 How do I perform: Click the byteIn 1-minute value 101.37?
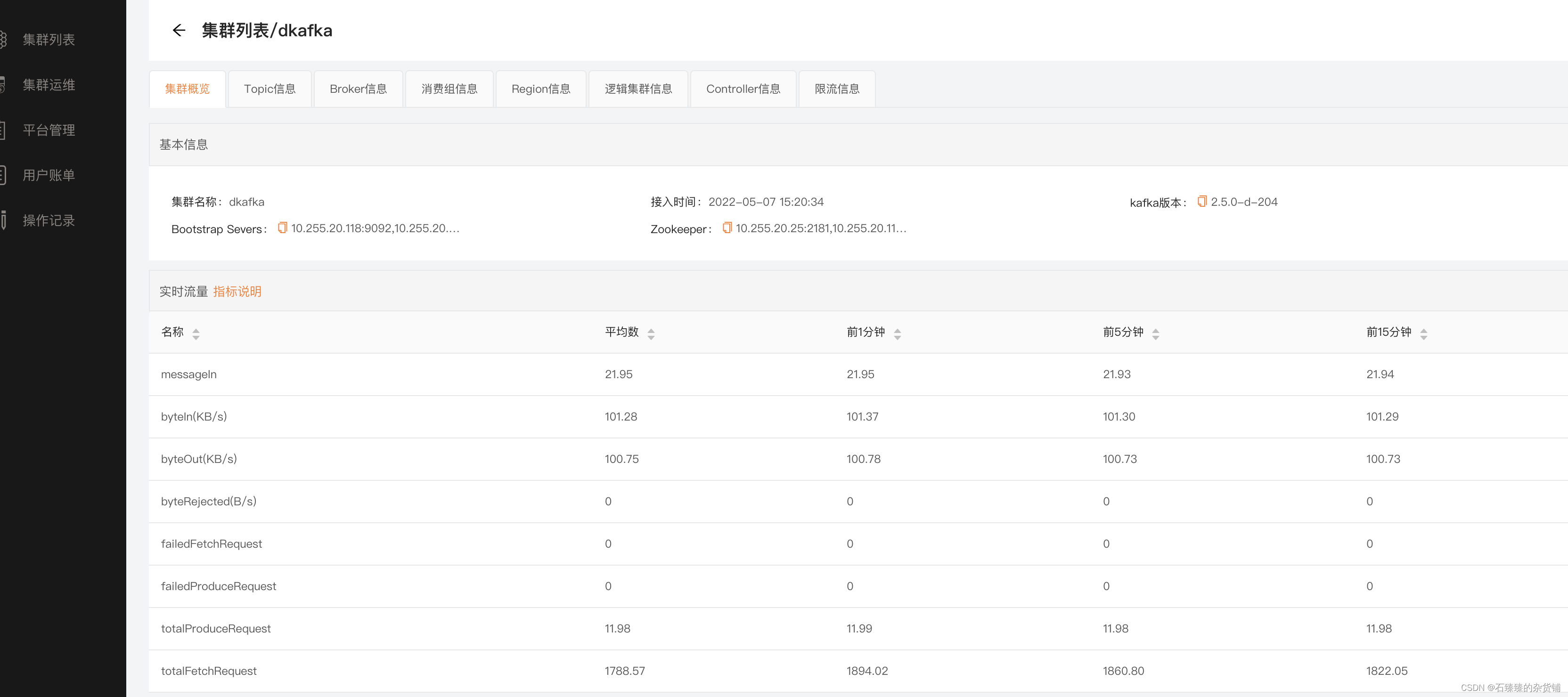tap(863, 417)
